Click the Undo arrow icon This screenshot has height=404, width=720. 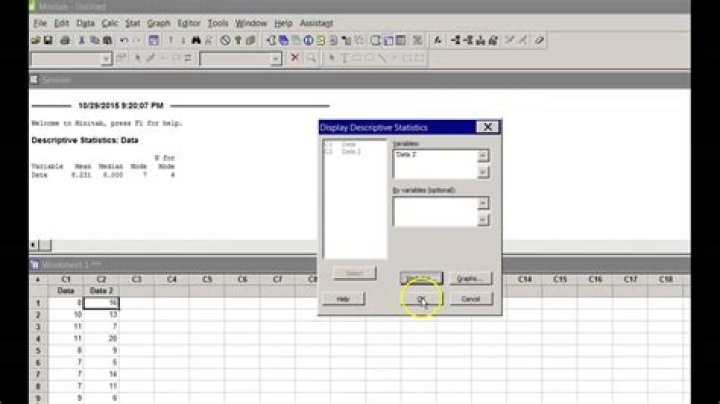[x=124, y=40]
